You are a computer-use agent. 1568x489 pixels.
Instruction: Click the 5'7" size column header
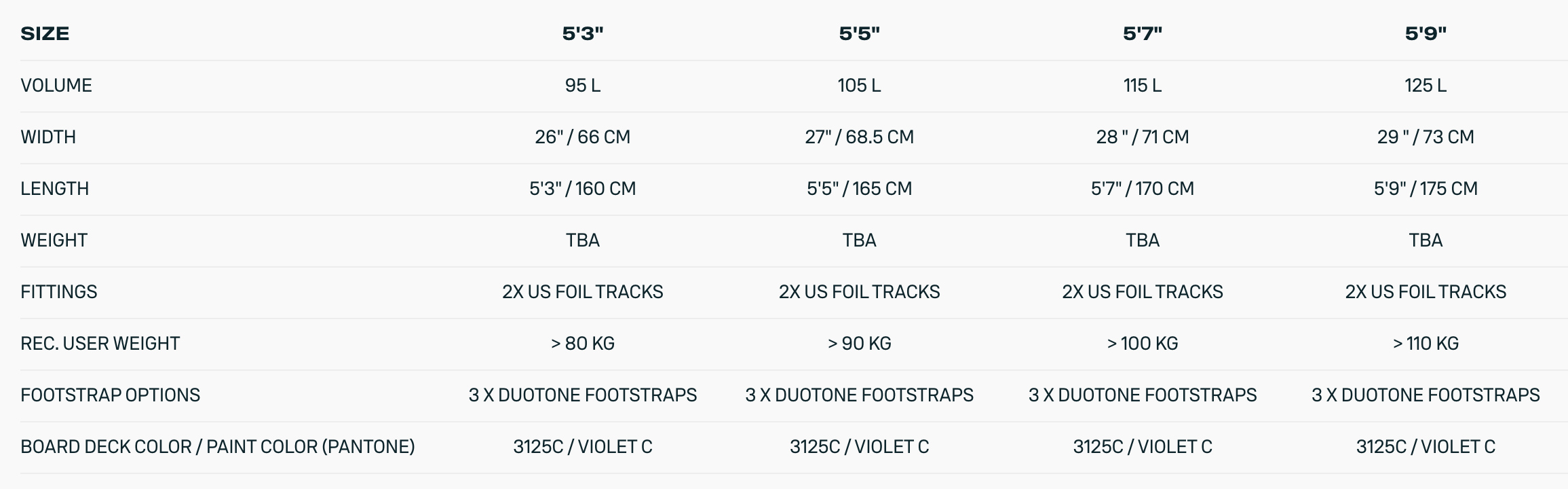pyautogui.click(x=1143, y=33)
